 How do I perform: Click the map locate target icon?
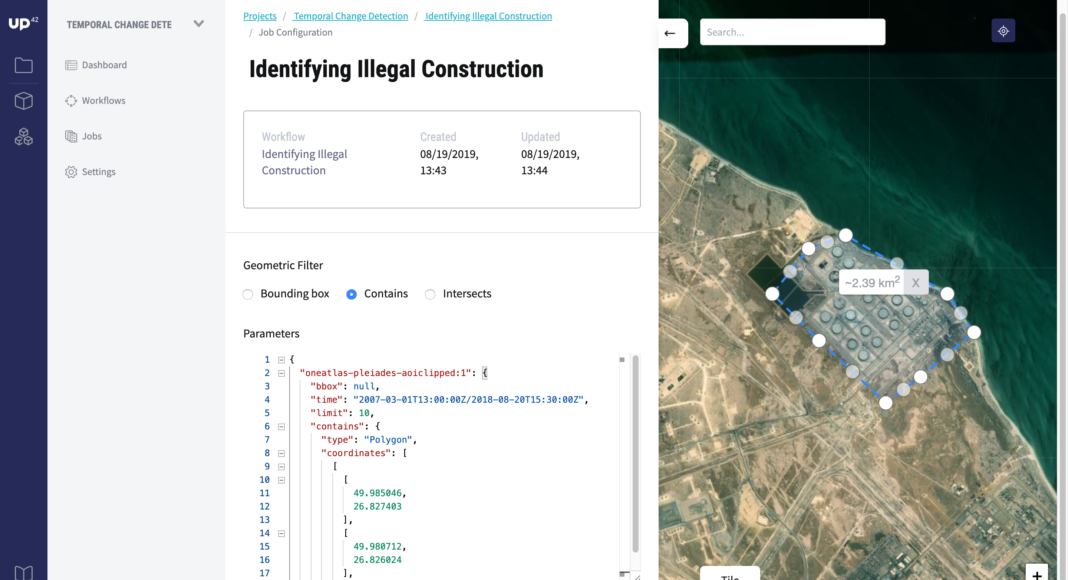click(1003, 31)
